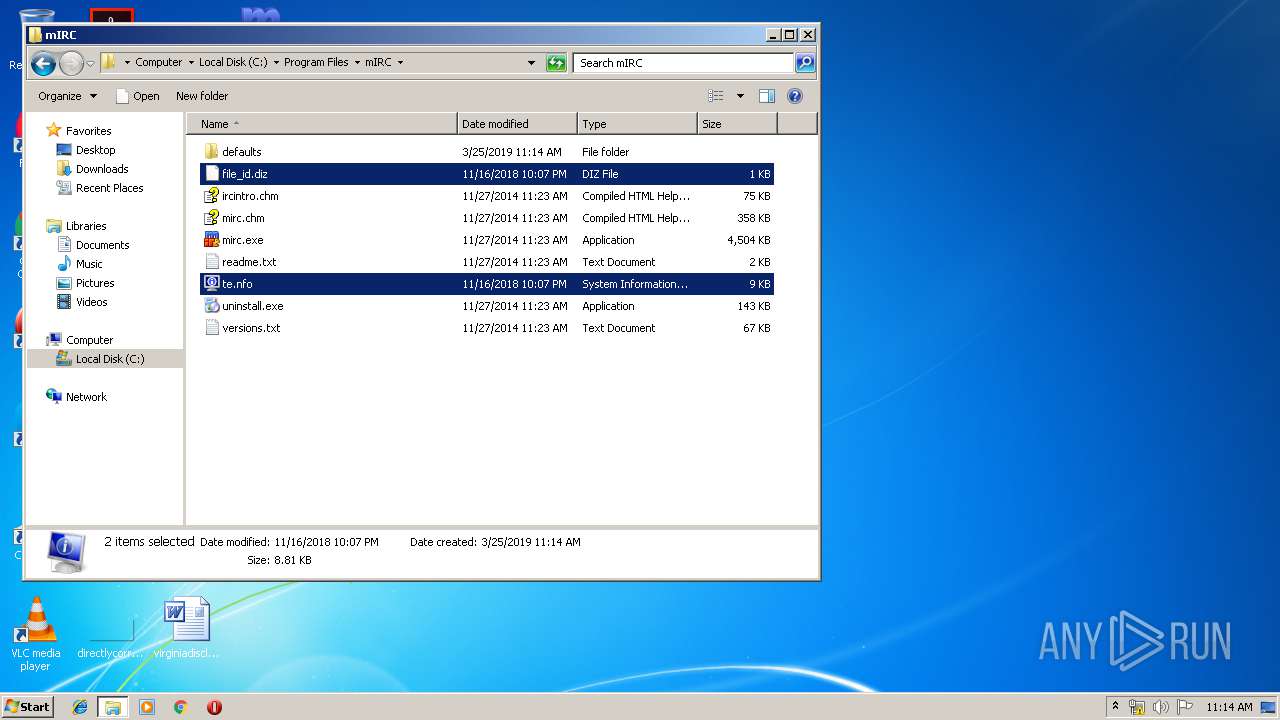Select file_id.diz file icon

(211, 174)
